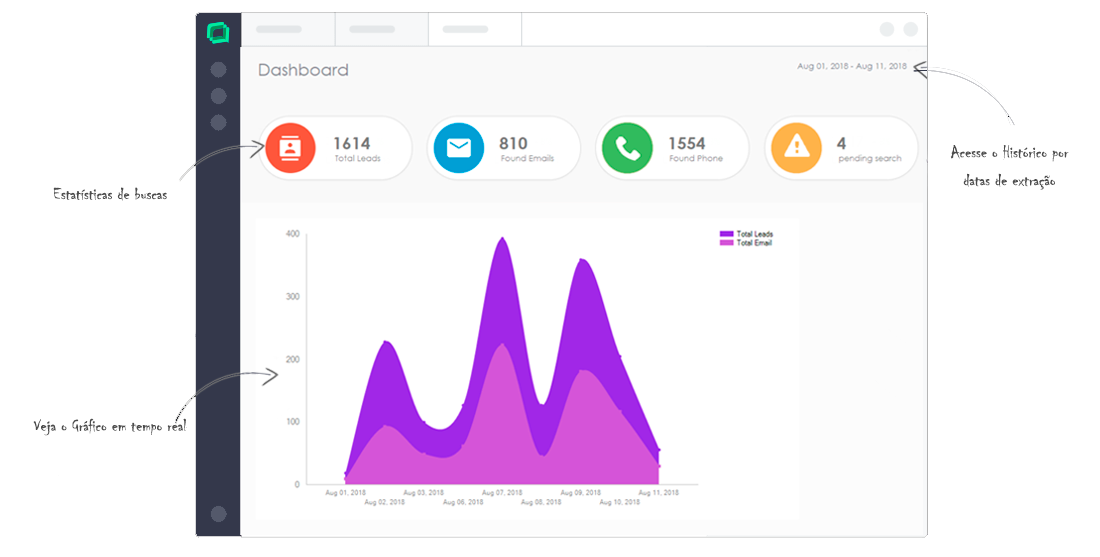Click the Aug 09, 2018 axis label
1100x557 pixels.
(x=580, y=492)
